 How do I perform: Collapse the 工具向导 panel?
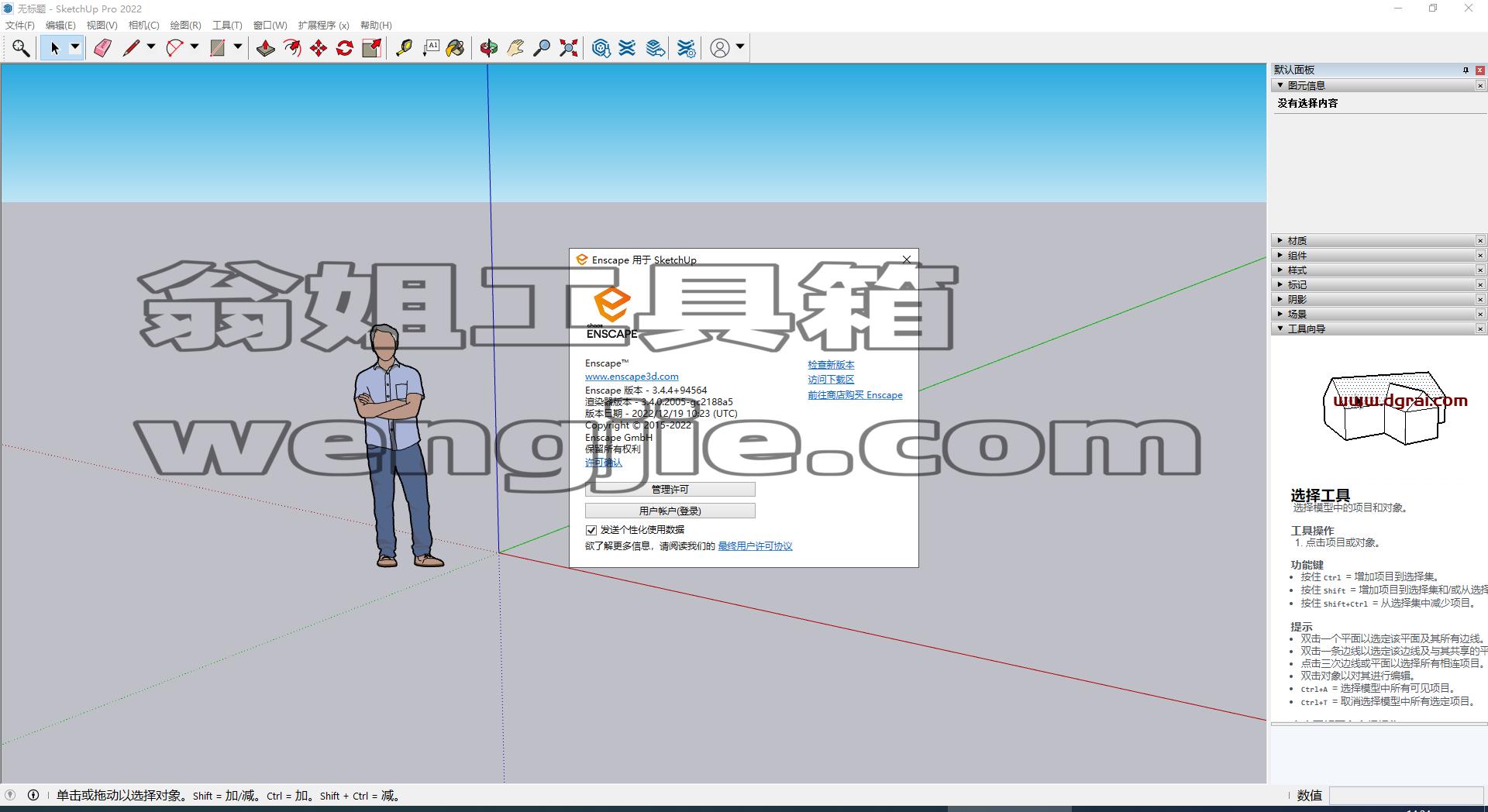click(1280, 329)
